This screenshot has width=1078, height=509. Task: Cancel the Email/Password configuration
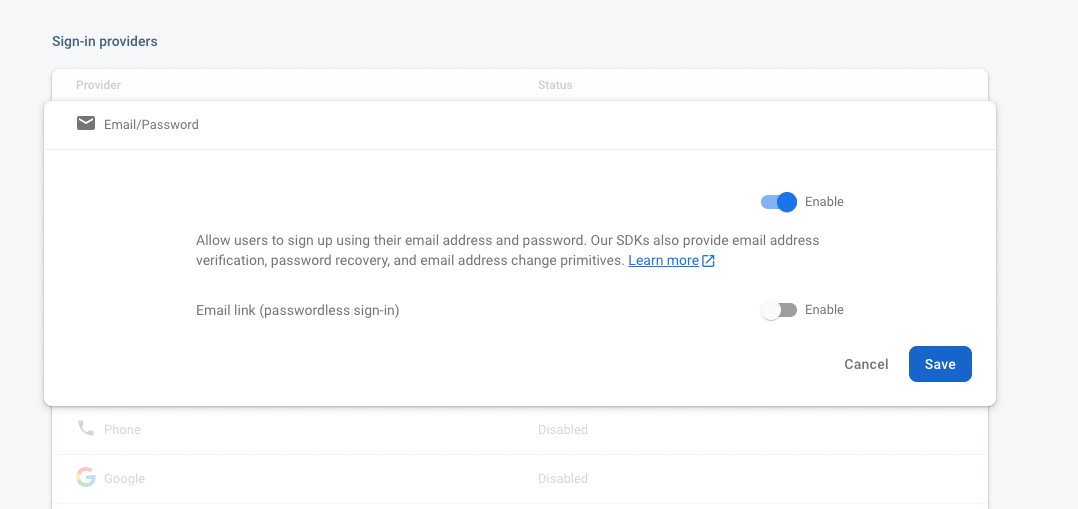click(x=866, y=364)
